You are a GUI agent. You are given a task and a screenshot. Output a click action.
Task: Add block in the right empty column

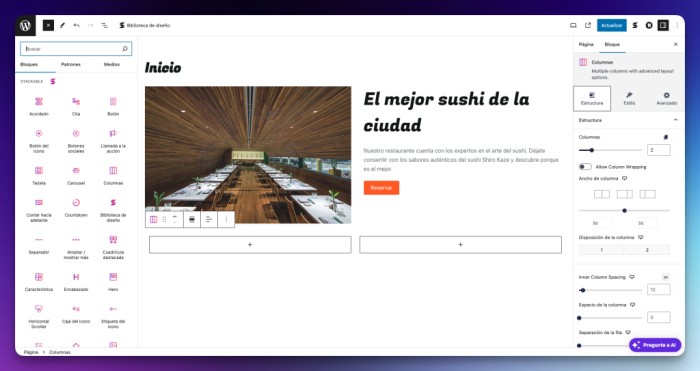(x=460, y=245)
